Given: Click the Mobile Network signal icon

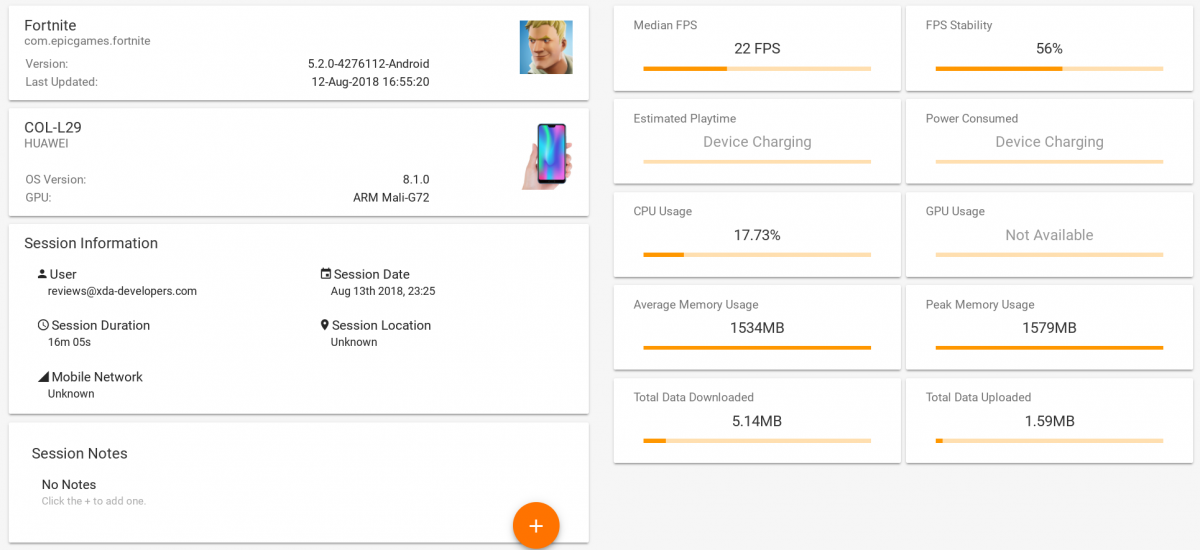Looking at the screenshot, I should (43, 377).
